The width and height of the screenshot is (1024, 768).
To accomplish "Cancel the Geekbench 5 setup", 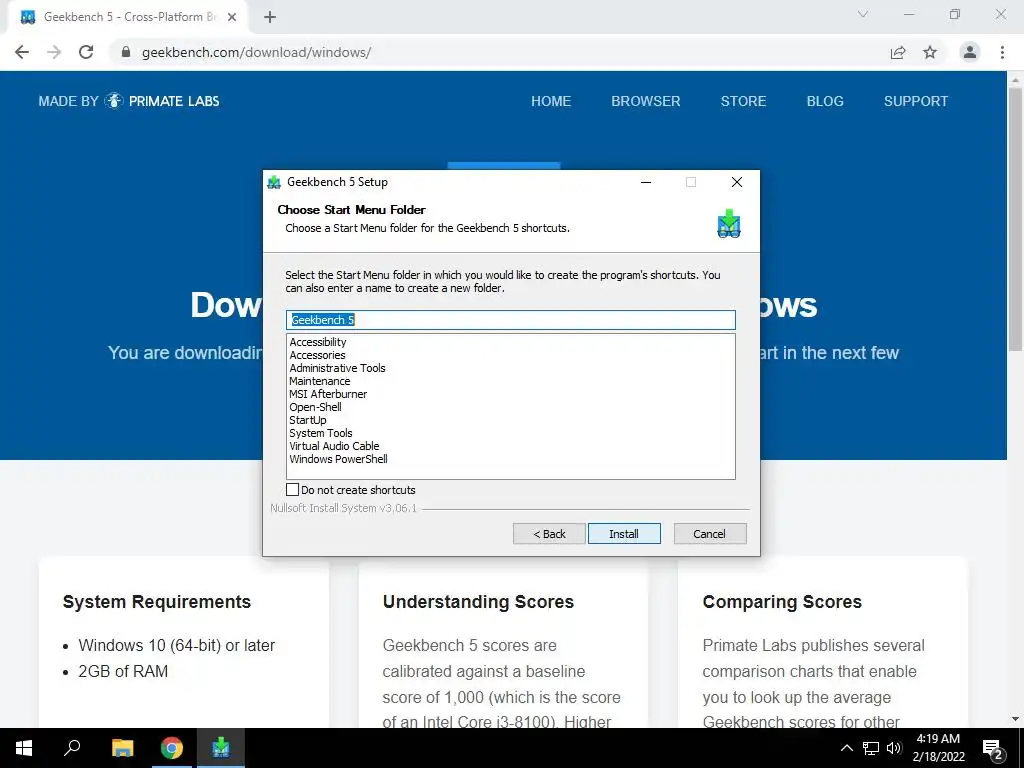I will 709,534.
